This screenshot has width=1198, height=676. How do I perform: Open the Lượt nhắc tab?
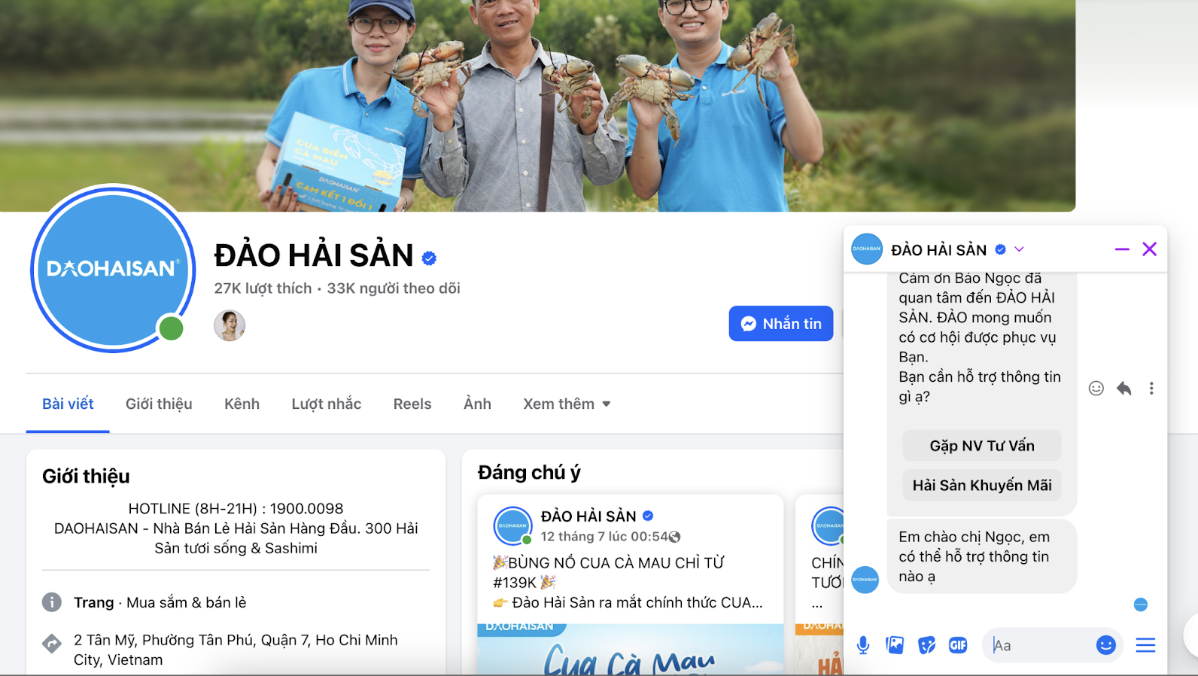click(326, 404)
